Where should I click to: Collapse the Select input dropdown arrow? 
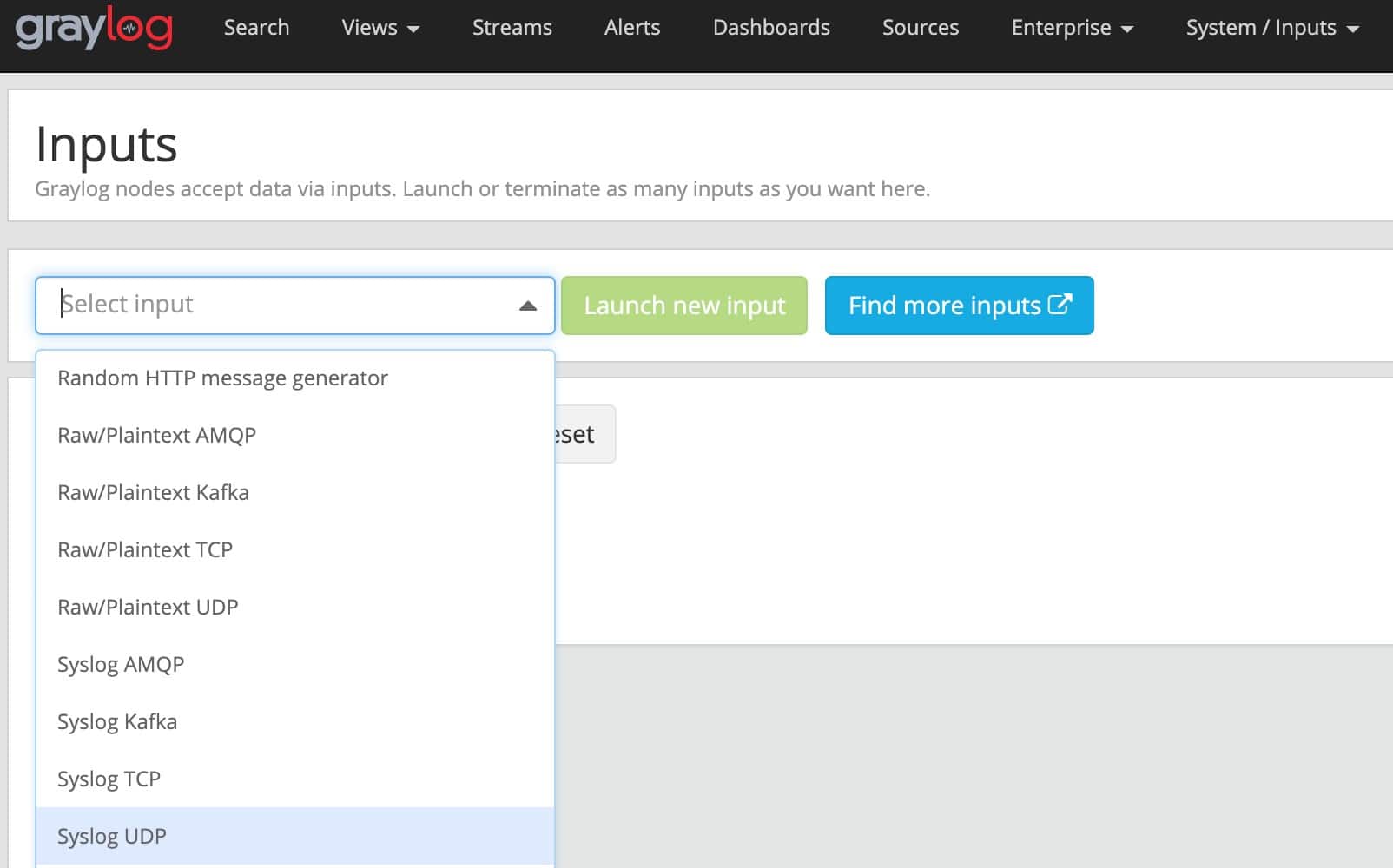point(527,306)
